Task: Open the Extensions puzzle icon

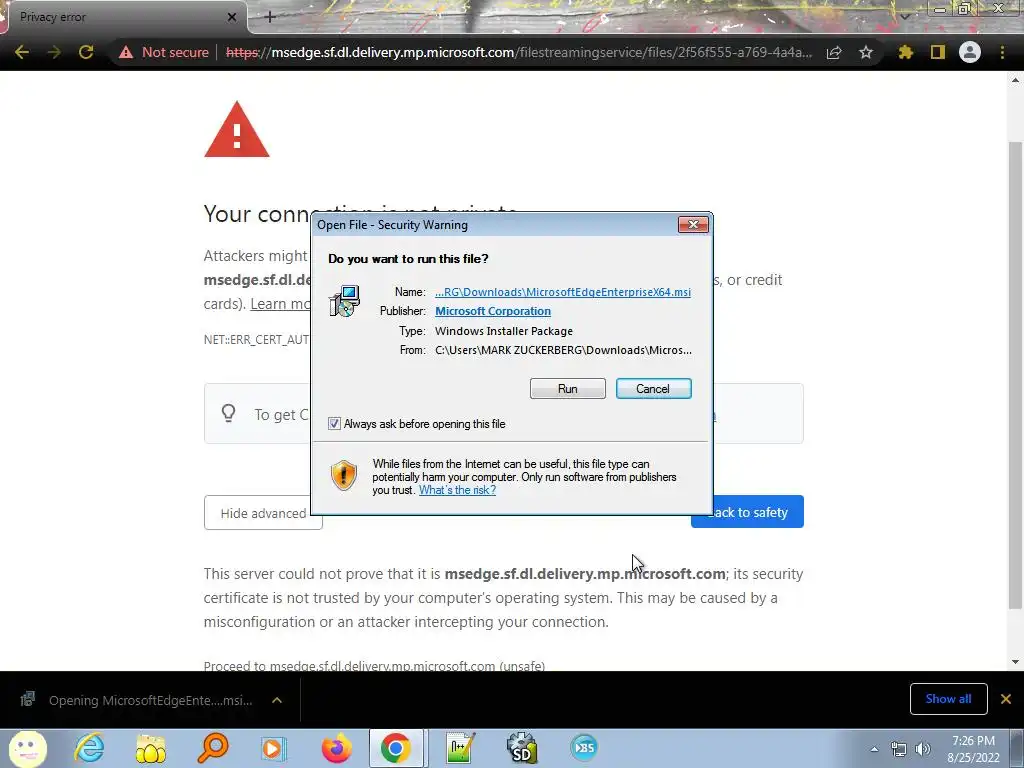Action: tap(905, 52)
